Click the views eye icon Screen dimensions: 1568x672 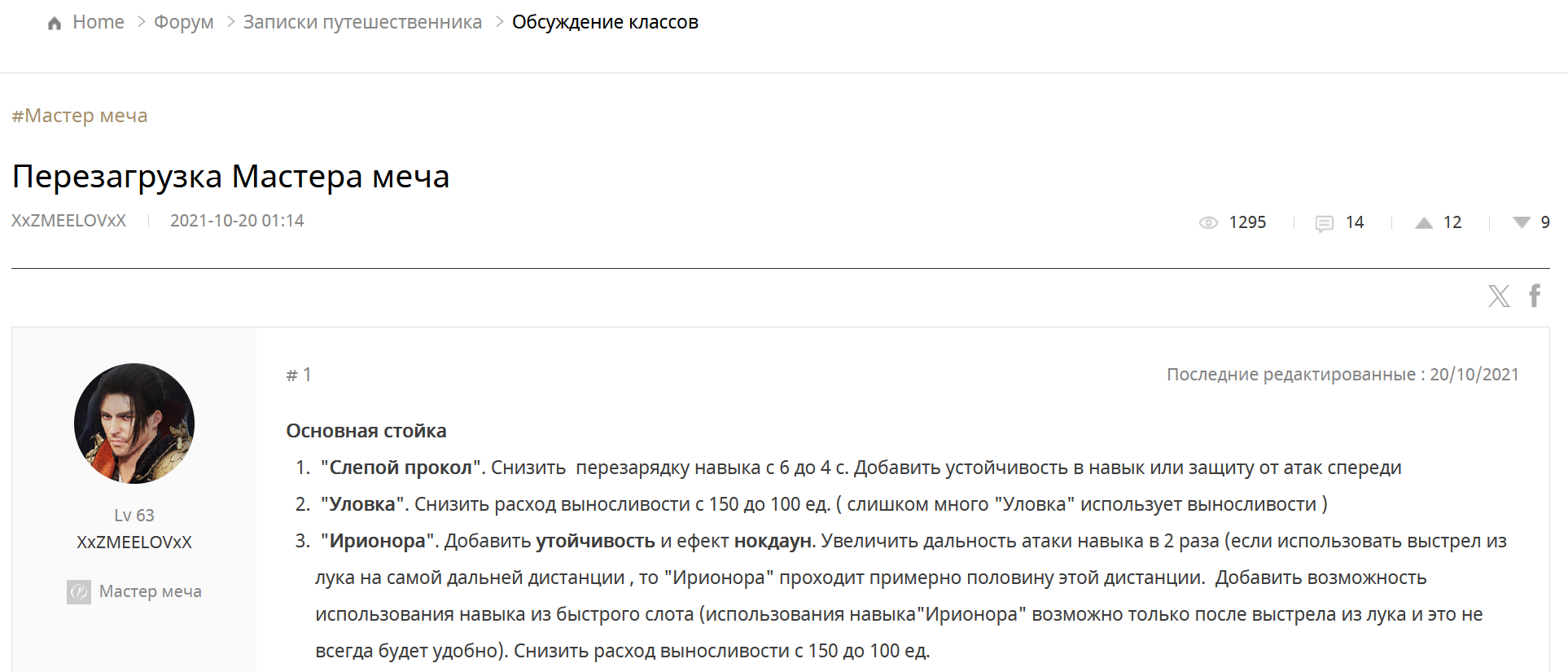(x=1208, y=222)
